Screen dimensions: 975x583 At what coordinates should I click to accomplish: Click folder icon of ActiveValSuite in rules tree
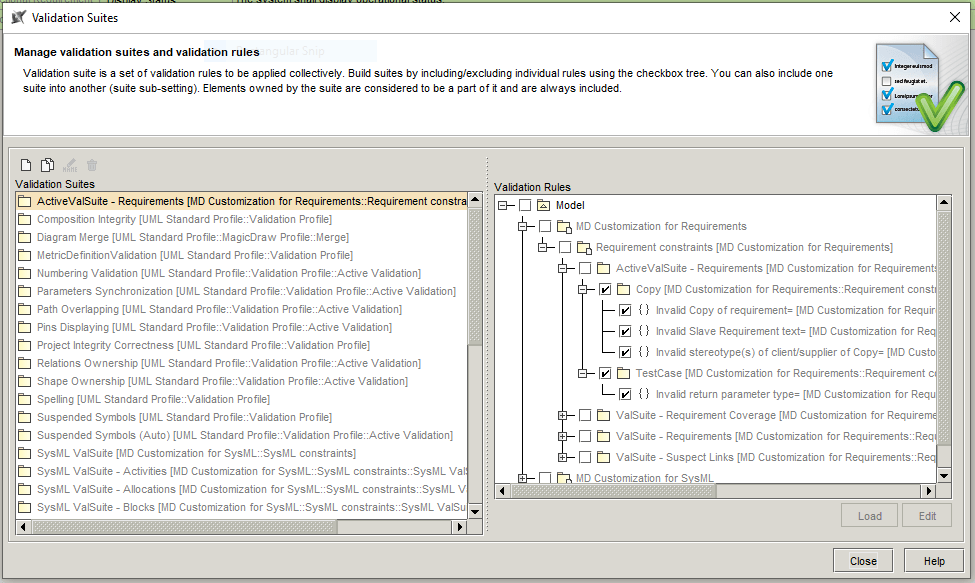tap(604, 268)
